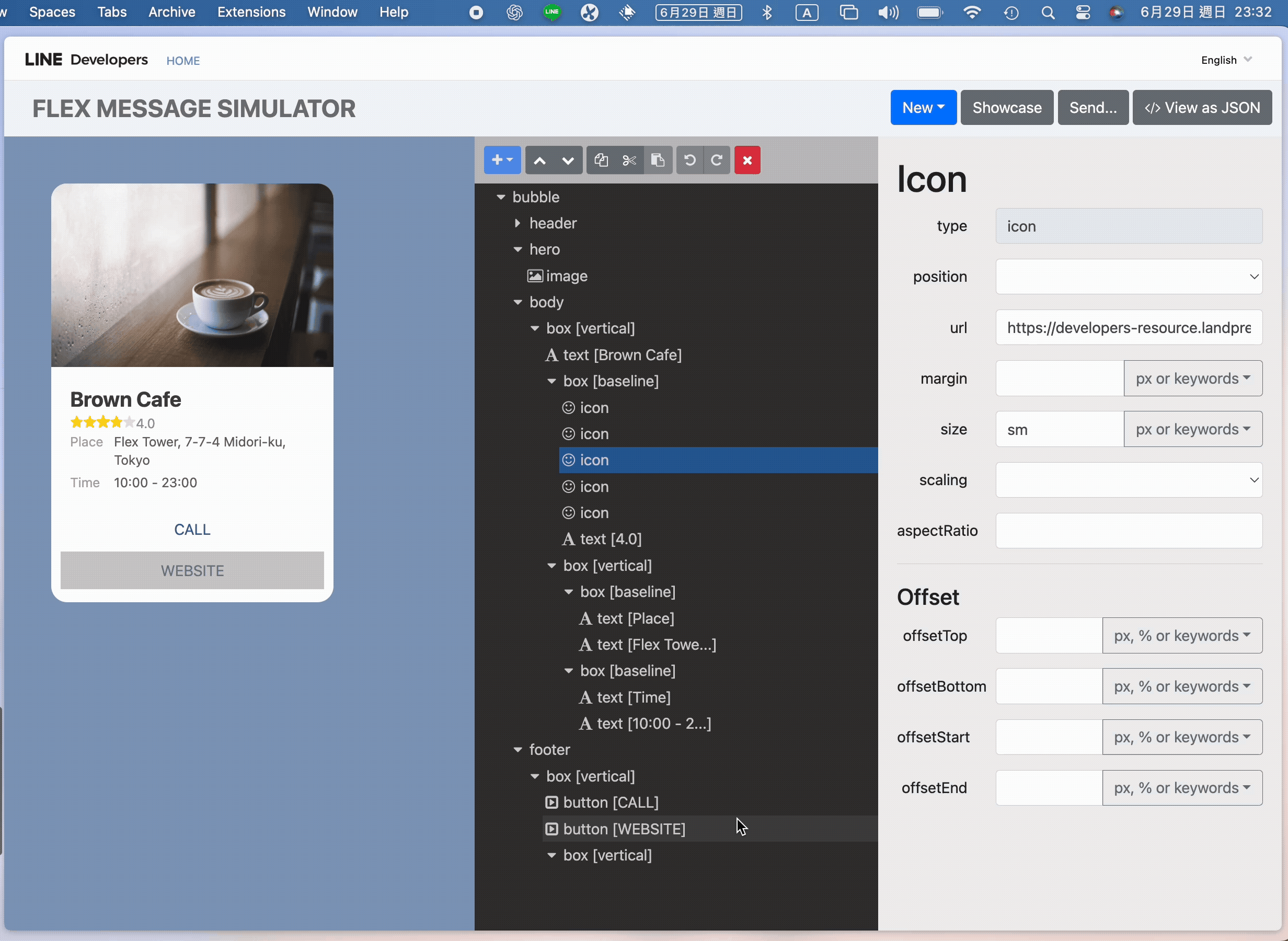This screenshot has height=941, width=1288.
Task: Open the Window menu
Action: pos(332,12)
